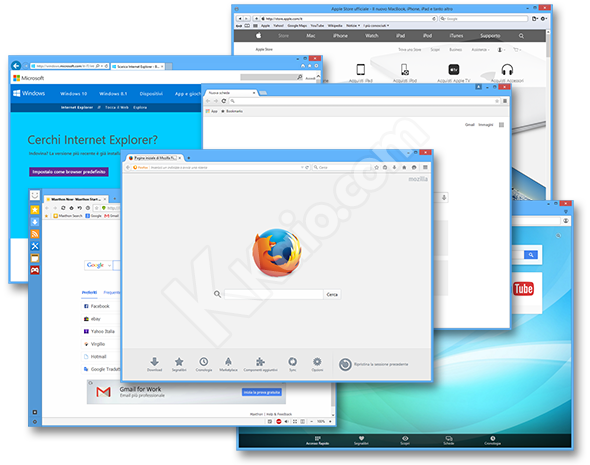Expand Assistenza dropdown in Apple Store
Screen dimensions: 590x465
pyautogui.click(x=481, y=50)
